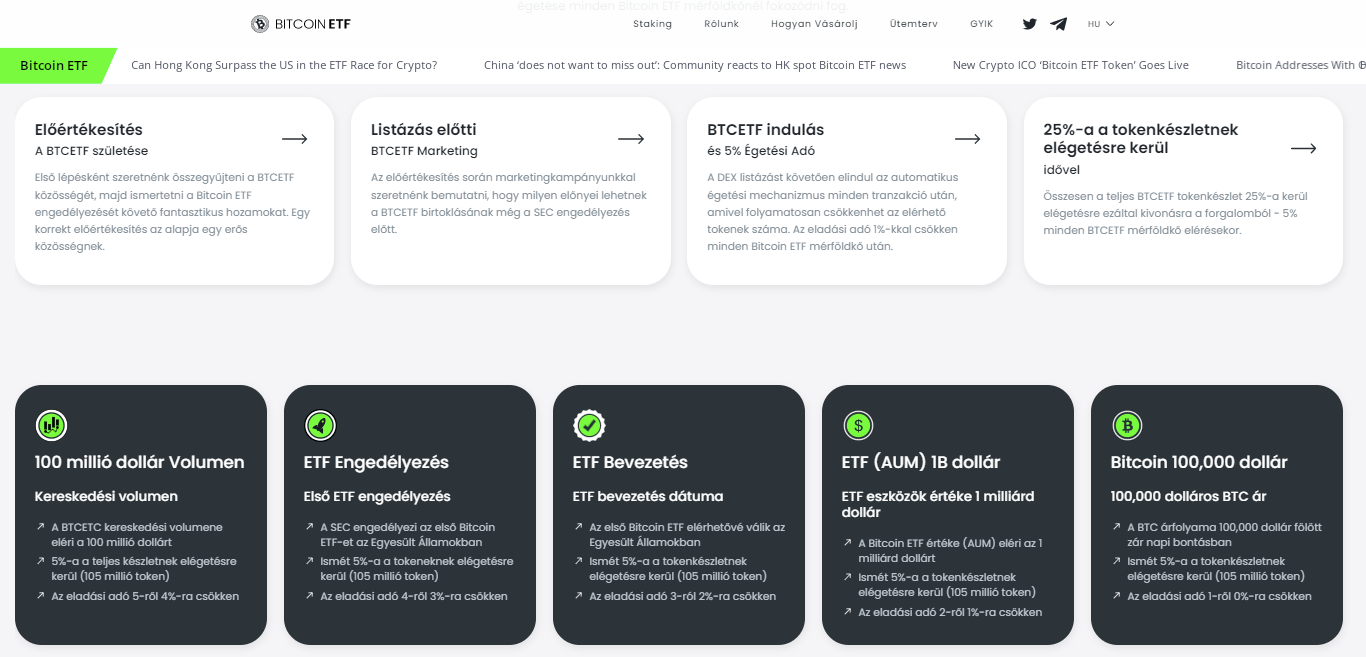The image size is (1366, 657).
Task: Open the HU language dropdown
Action: point(1101,24)
